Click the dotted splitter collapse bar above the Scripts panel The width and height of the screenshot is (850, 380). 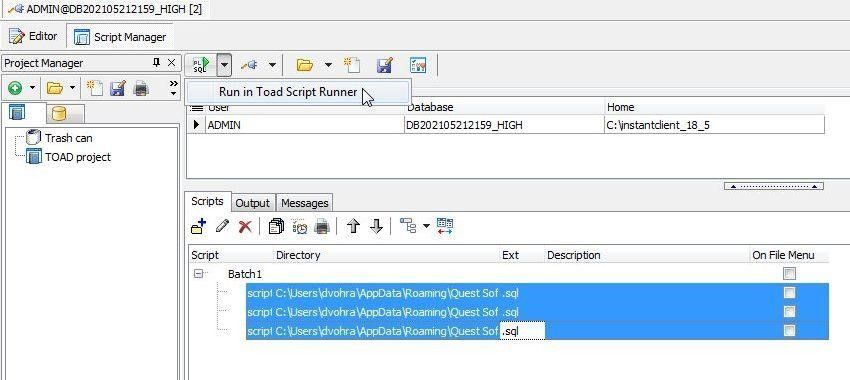(774, 186)
